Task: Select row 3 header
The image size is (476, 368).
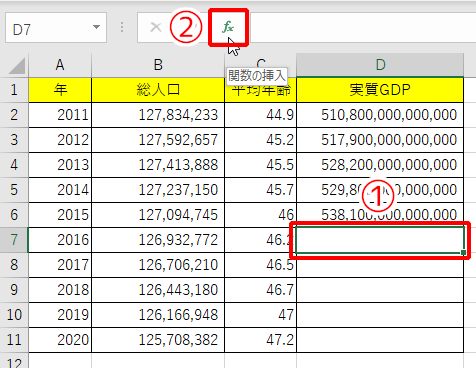Action: click(x=14, y=140)
